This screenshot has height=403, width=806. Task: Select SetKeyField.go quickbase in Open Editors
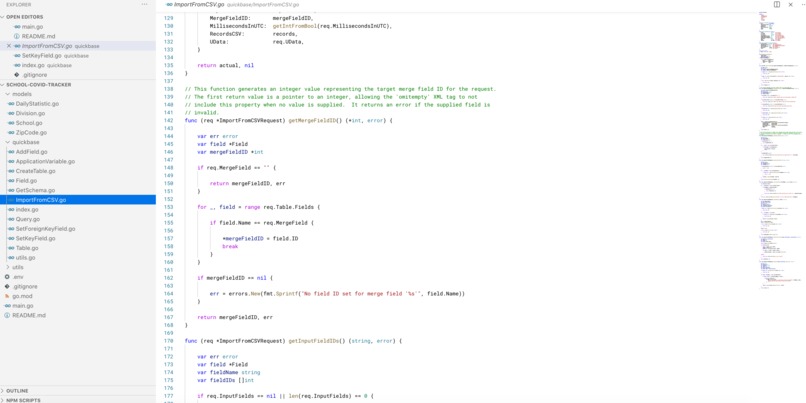click(56, 56)
